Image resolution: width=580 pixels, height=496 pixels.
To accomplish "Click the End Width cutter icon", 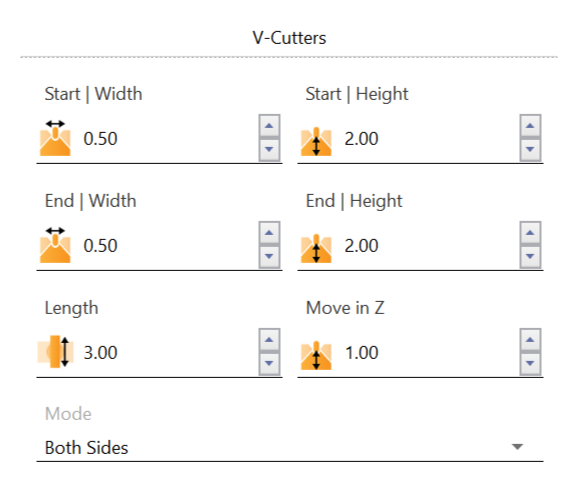I will [x=55, y=245].
